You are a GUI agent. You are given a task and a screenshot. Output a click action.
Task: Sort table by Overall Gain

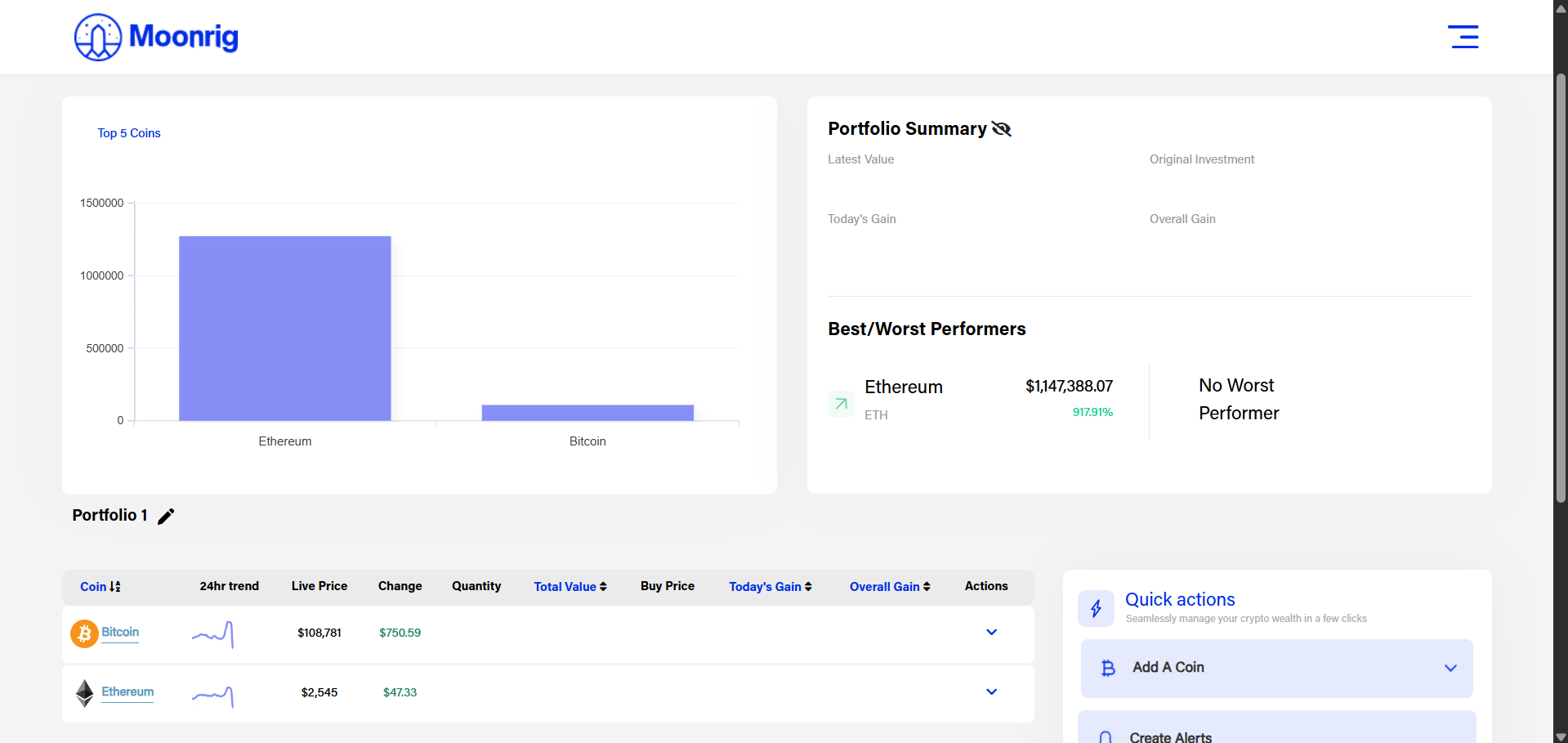pos(890,587)
